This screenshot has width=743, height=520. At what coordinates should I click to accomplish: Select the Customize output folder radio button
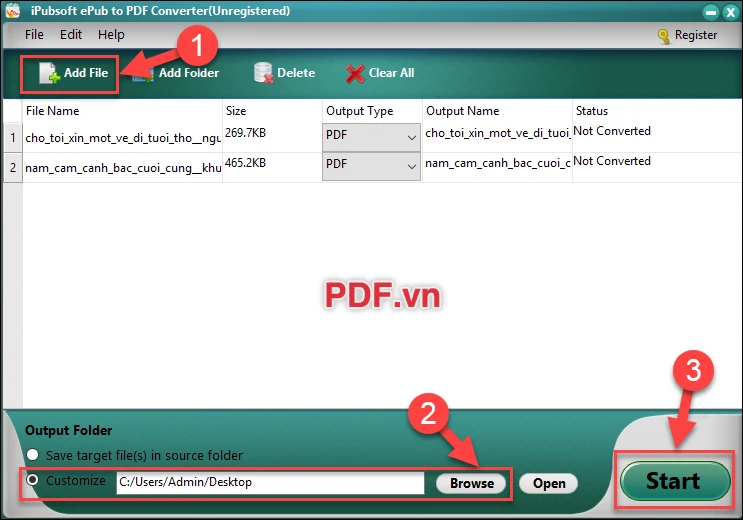coord(33,480)
